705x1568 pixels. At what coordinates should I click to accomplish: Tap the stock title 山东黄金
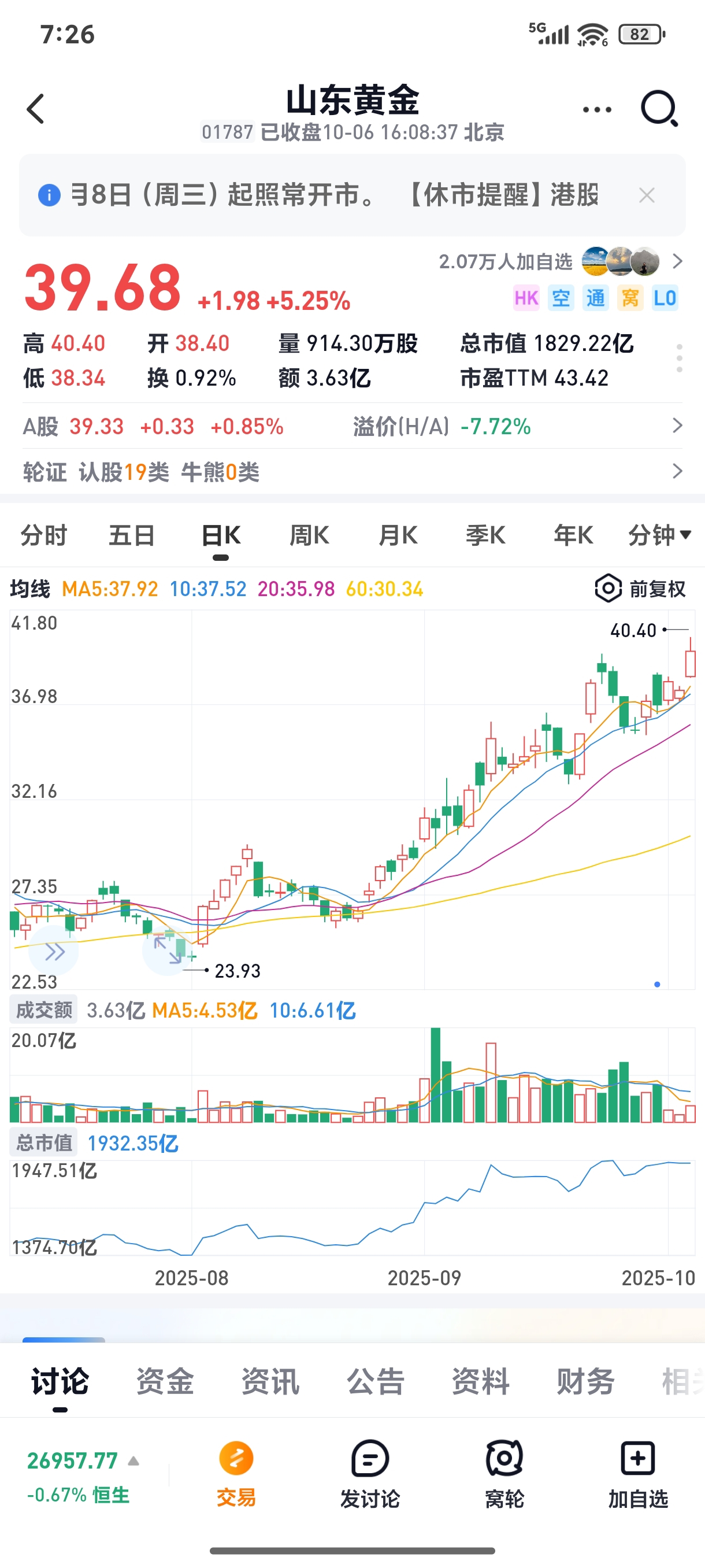click(352, 100)
